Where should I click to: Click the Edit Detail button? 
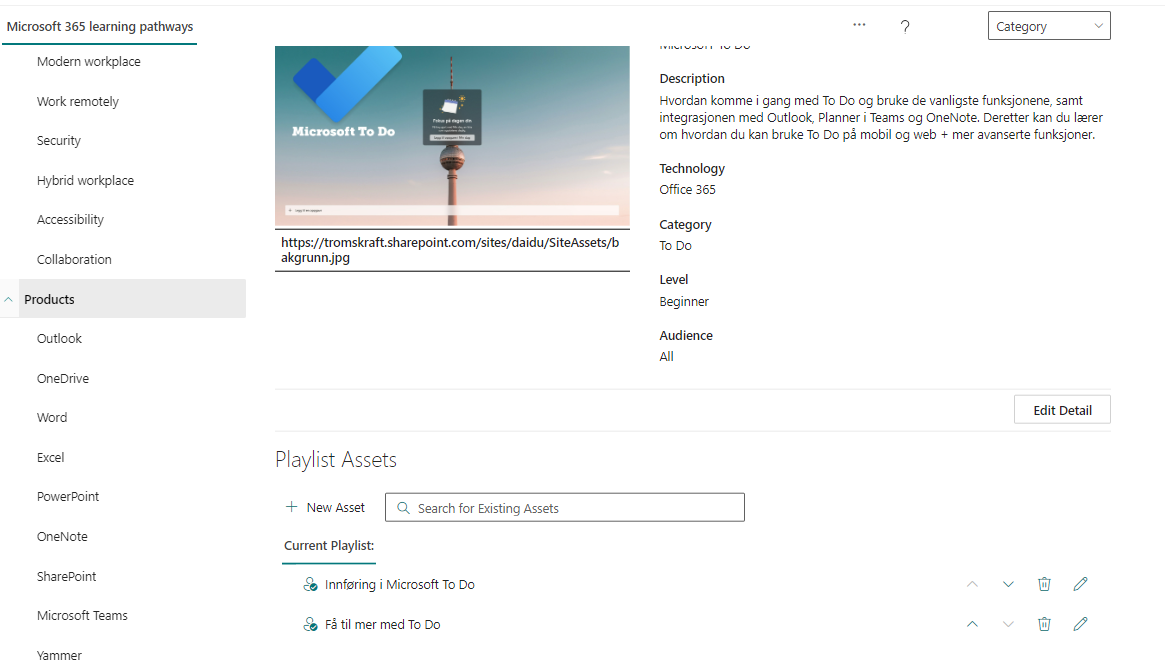[x=1062, y=409]
